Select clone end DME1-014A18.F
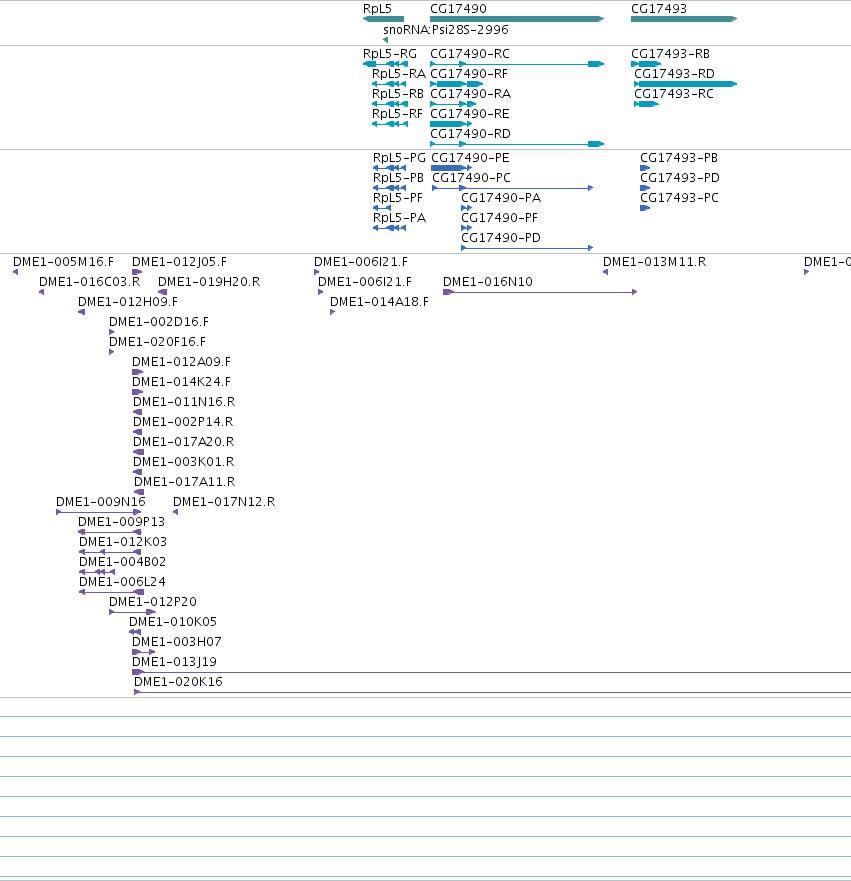 pos(333,312)
